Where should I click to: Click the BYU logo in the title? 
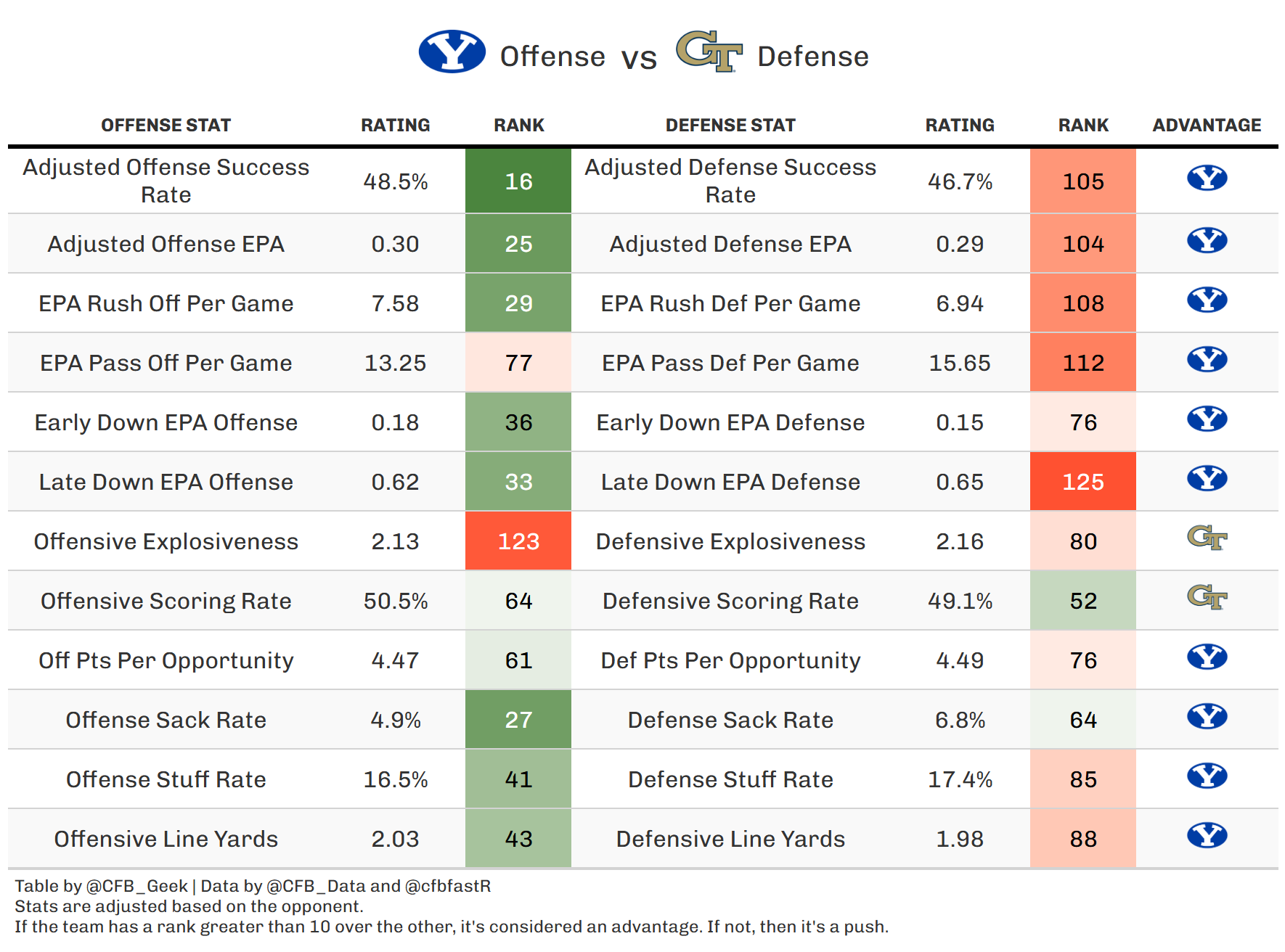[452, 52]
